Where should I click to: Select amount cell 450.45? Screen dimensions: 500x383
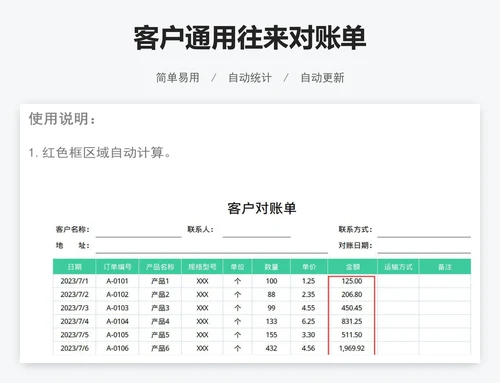(x=352, y=308)
